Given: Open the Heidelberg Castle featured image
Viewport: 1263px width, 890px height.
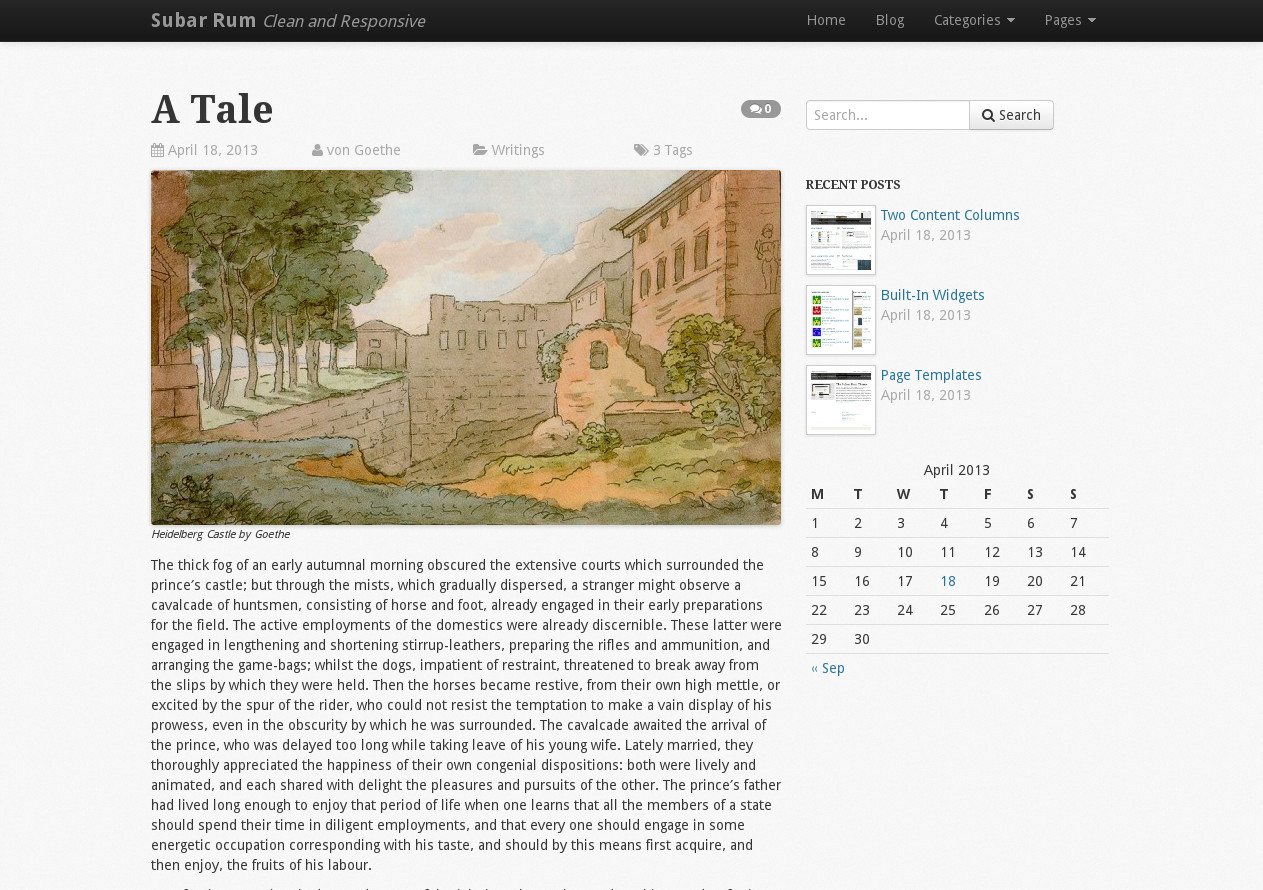Looking at the screenshot, I should click(466, 347).
